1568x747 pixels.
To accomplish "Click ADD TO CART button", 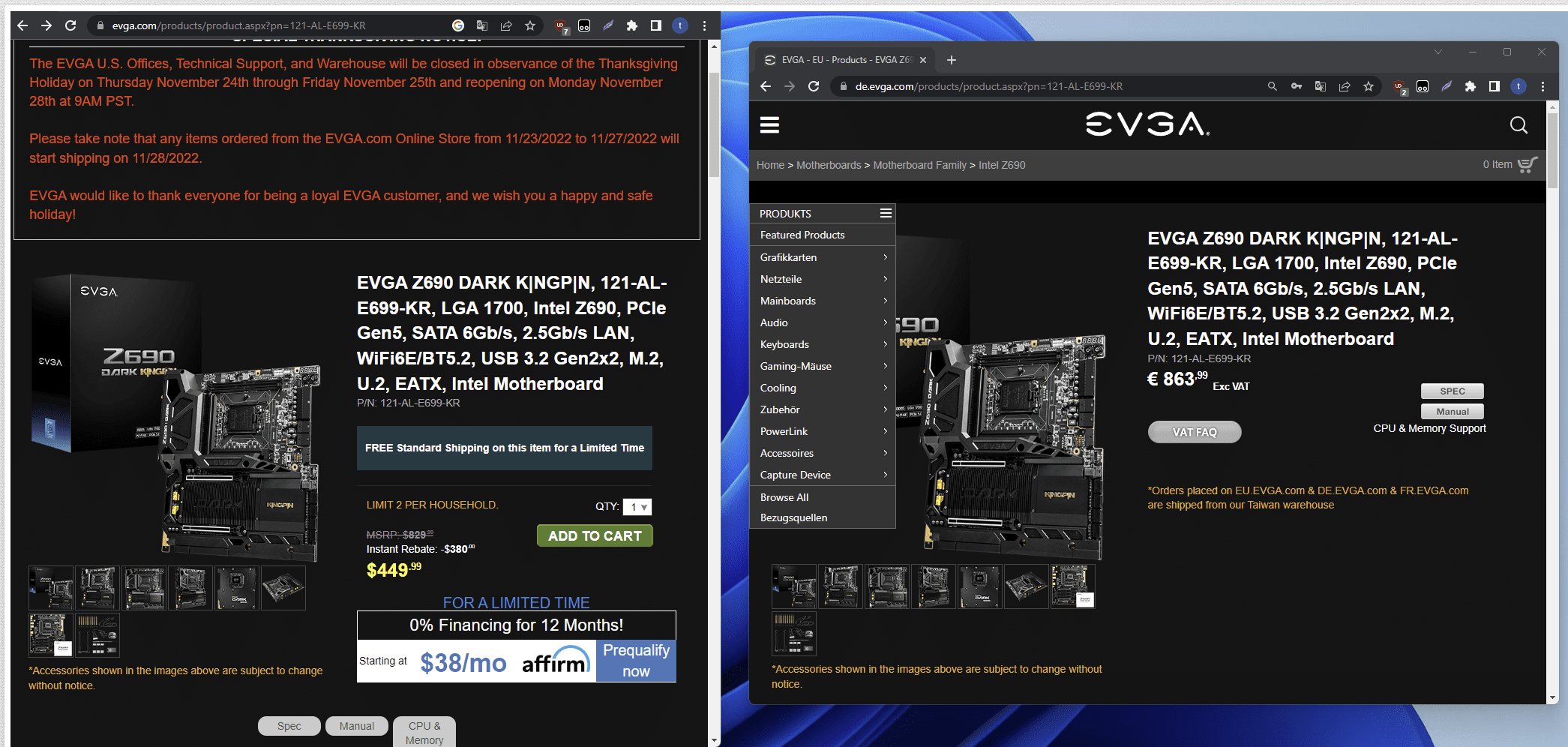I will point(595,535).
